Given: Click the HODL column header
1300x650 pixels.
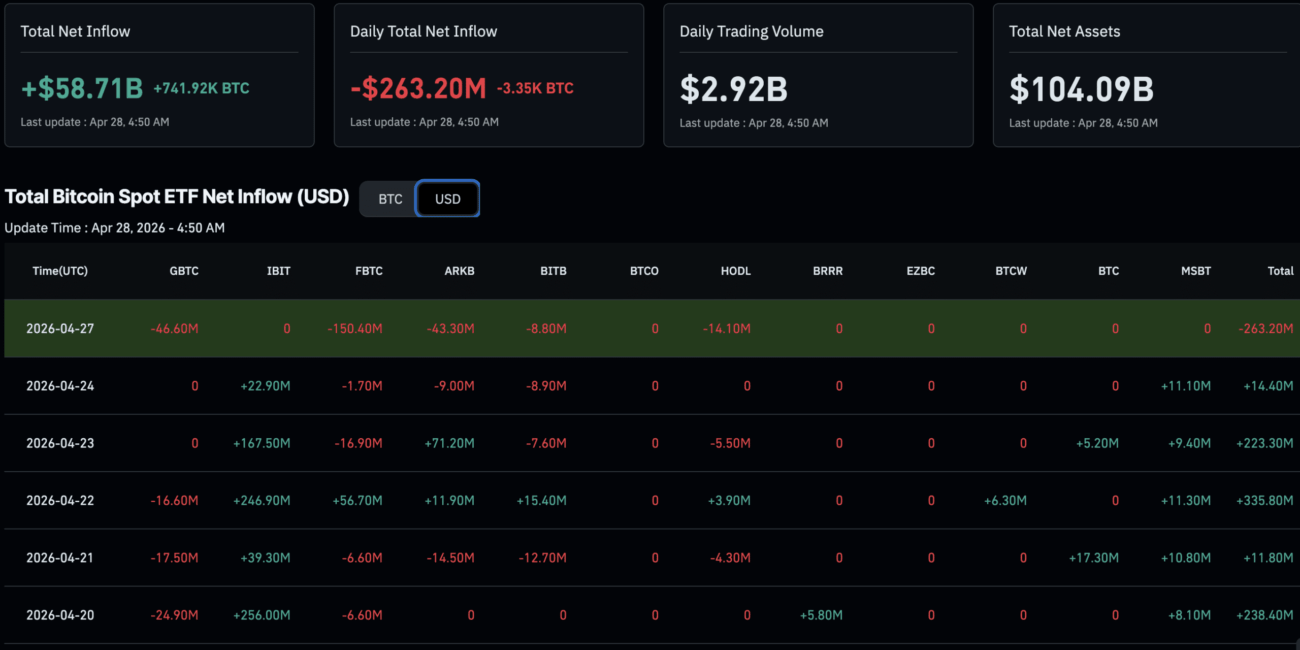Looking at the screenshot, I should click(x=735, y=271).
